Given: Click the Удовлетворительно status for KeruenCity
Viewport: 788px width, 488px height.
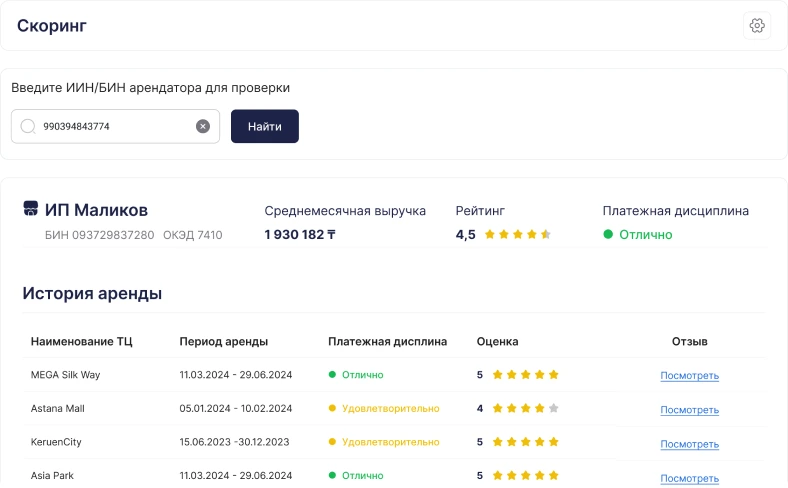Looking at the screenshot, I should coord(390,442).
